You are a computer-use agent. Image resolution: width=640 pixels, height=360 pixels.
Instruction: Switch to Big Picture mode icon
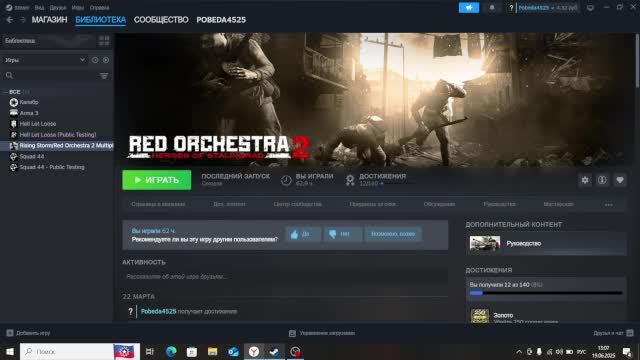pos(590,8)
